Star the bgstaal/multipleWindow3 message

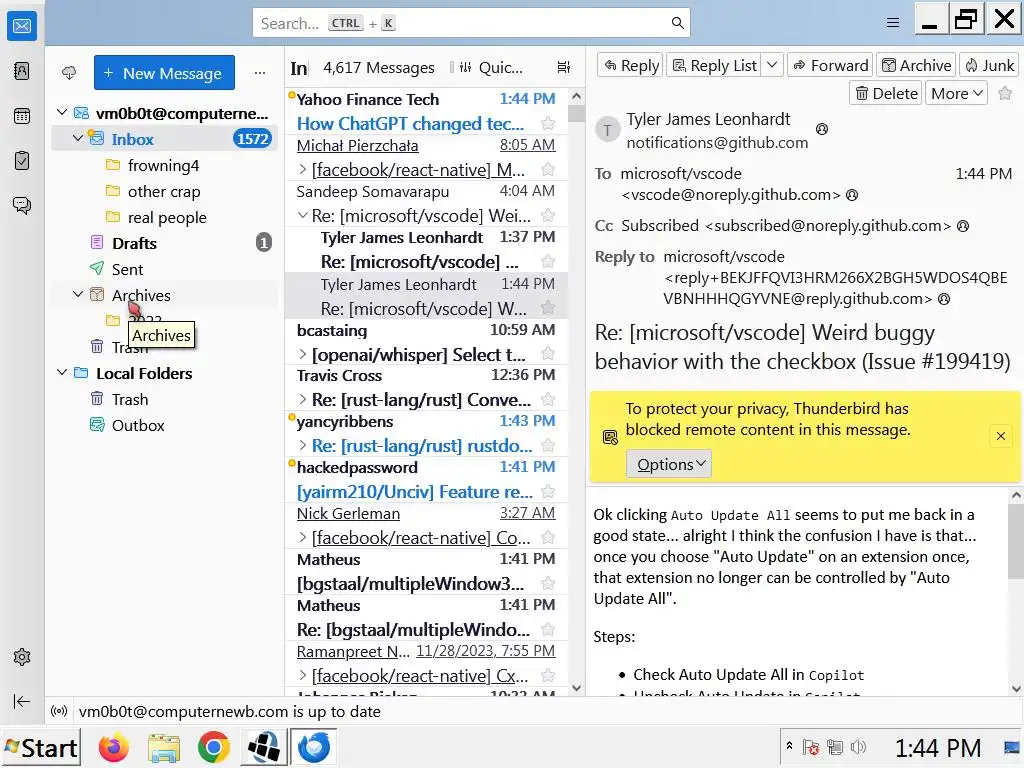(549, 583)
